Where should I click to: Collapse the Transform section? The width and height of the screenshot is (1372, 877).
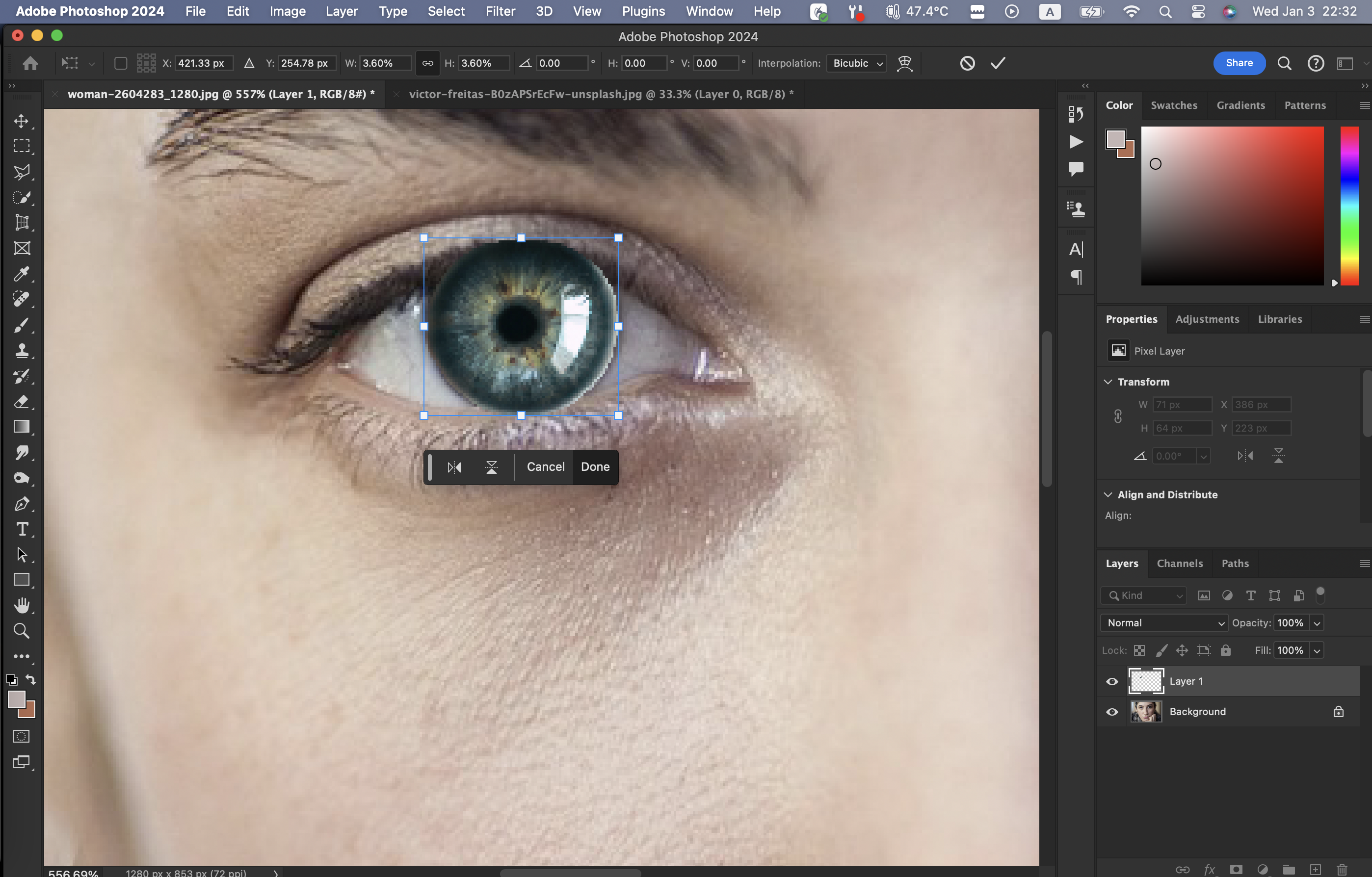pyautogui.click(x=1108, y=382)
